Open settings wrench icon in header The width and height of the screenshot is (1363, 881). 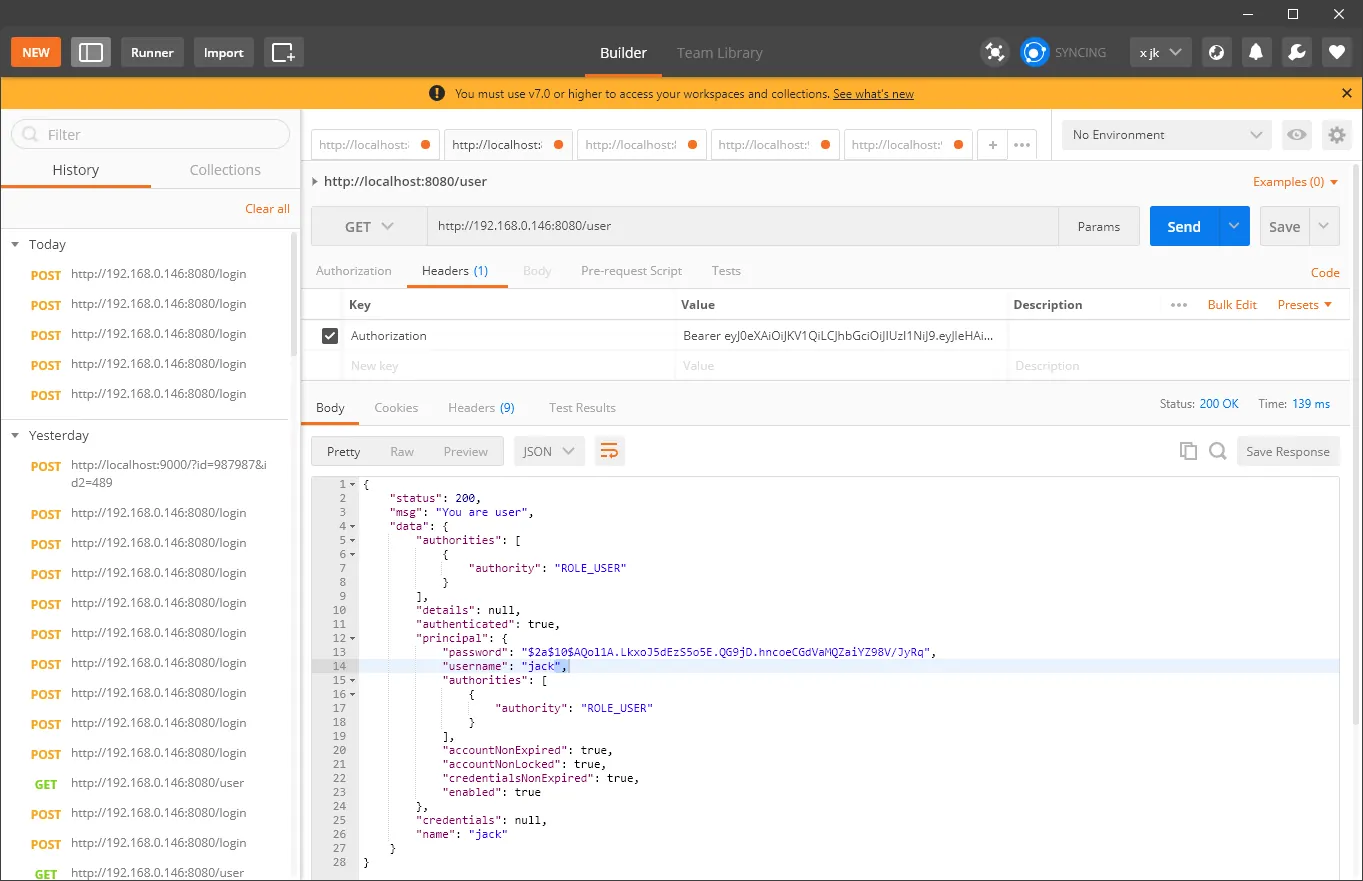click(1297, 53)
